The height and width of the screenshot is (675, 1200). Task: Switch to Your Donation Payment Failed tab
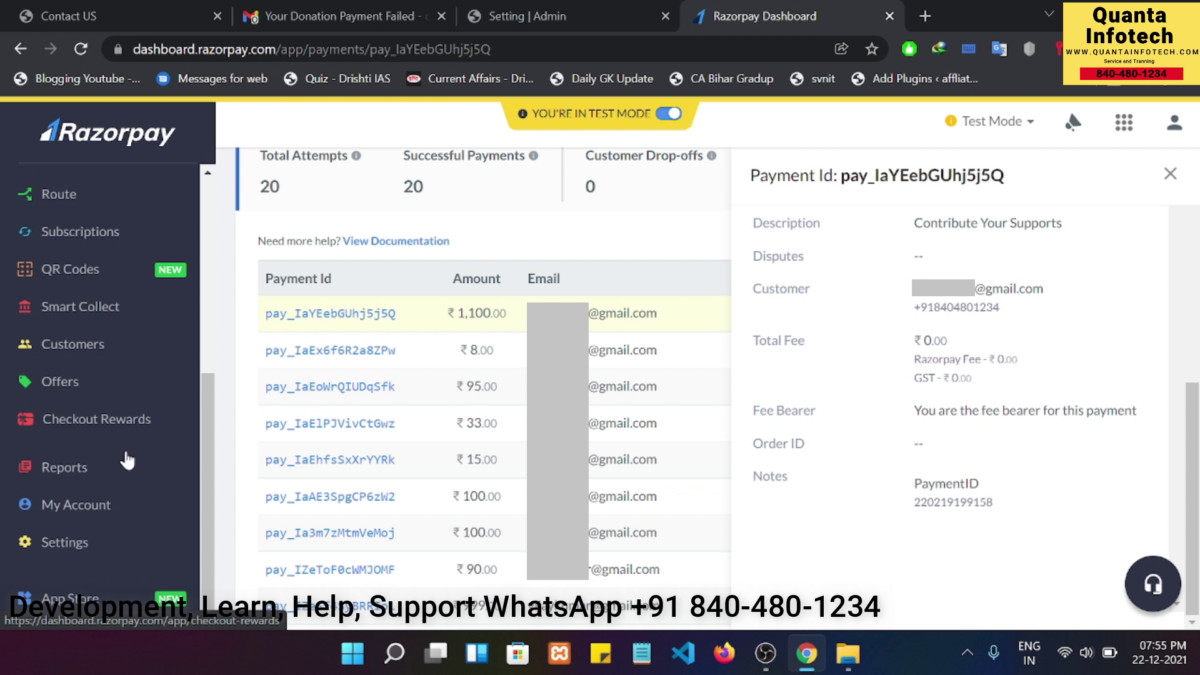pyautogui.click(x=343, y=16)
